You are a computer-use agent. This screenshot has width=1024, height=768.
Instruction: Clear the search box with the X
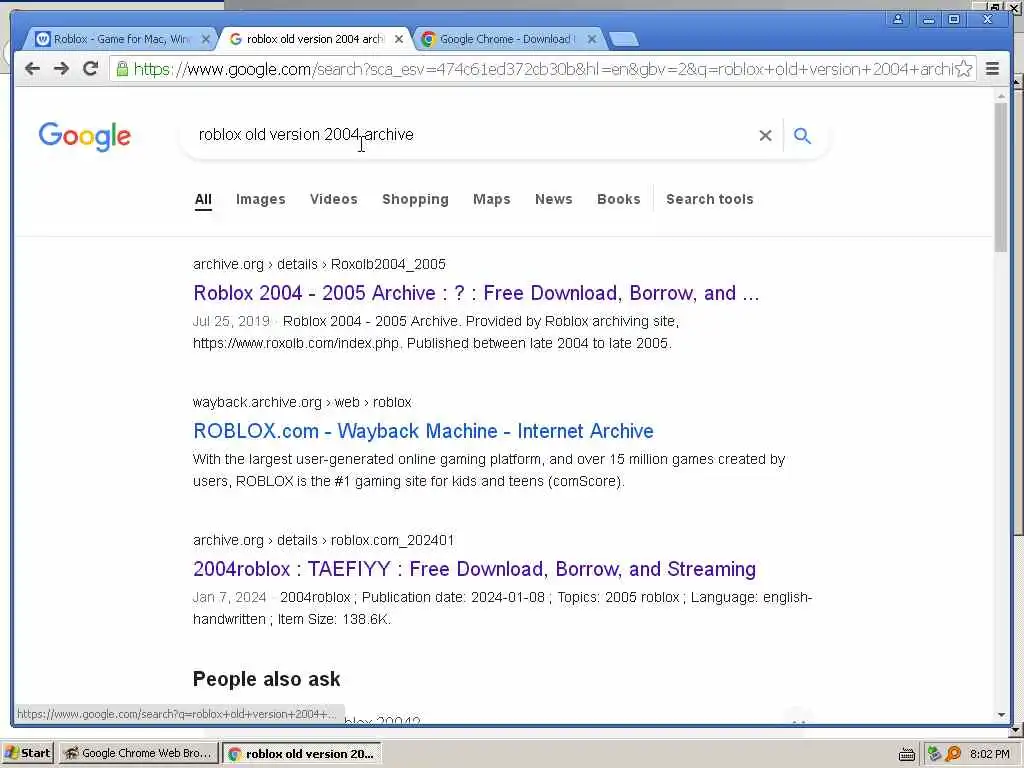(x=765, y=135)
